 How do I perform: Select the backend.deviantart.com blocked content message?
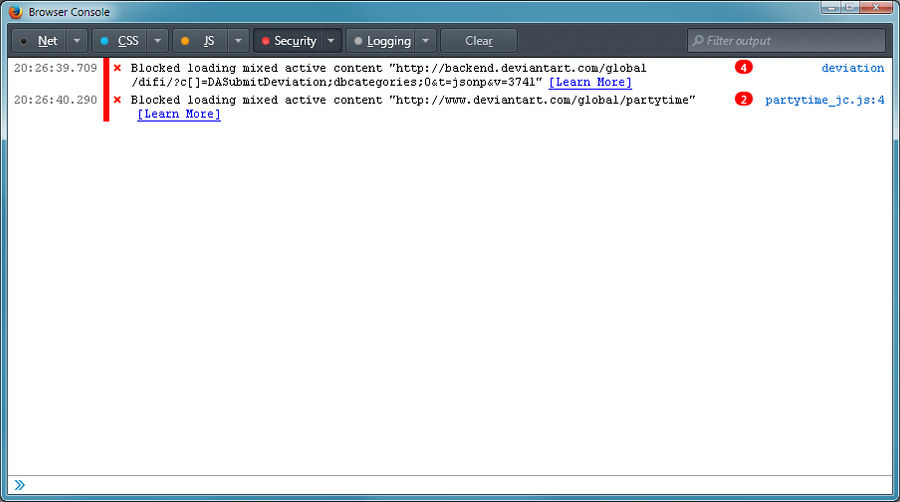388,75
